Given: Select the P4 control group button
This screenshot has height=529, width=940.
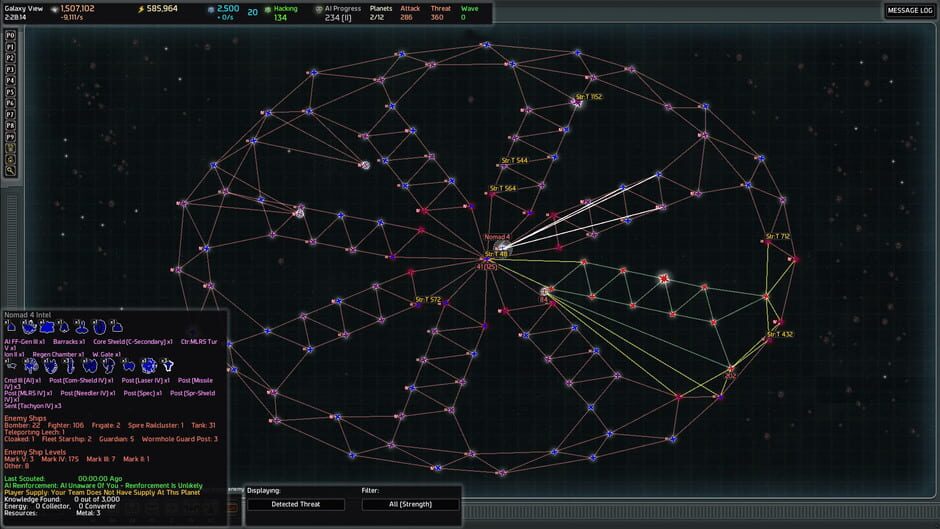Looking at the screenshot, I should (10, 80).
